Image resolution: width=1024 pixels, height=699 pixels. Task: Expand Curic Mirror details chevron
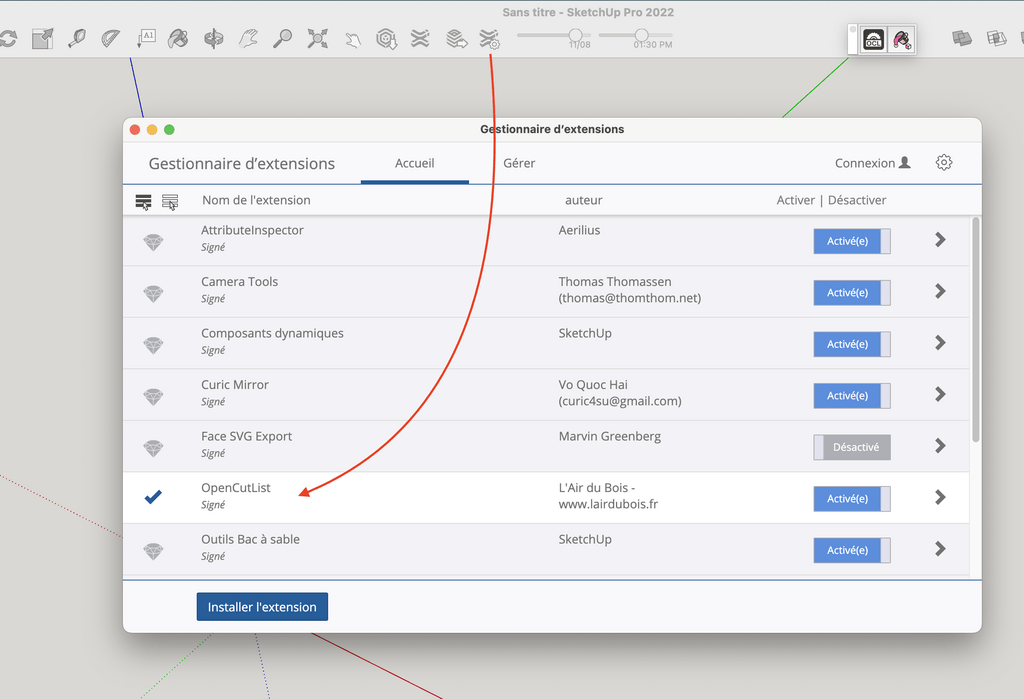pos(940,395)
